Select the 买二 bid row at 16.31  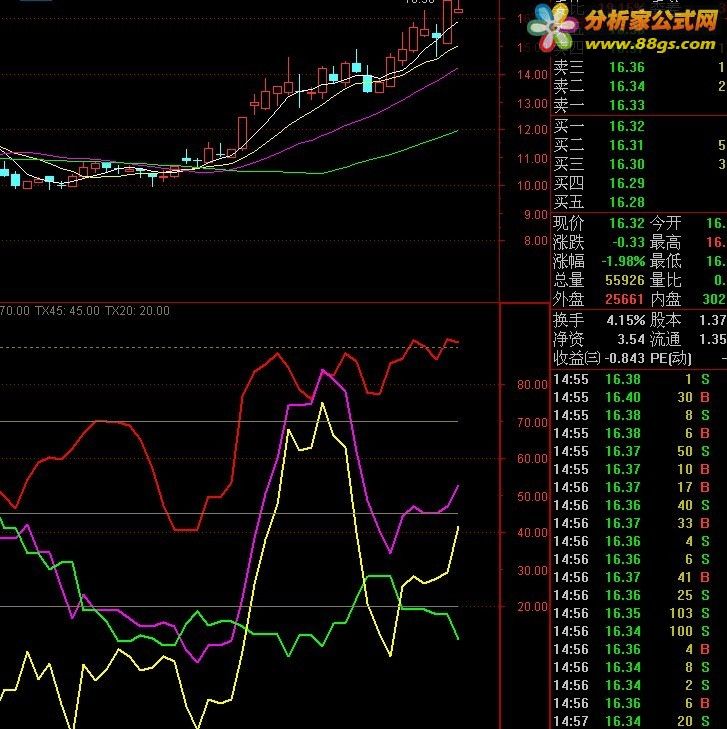(640, 145)
